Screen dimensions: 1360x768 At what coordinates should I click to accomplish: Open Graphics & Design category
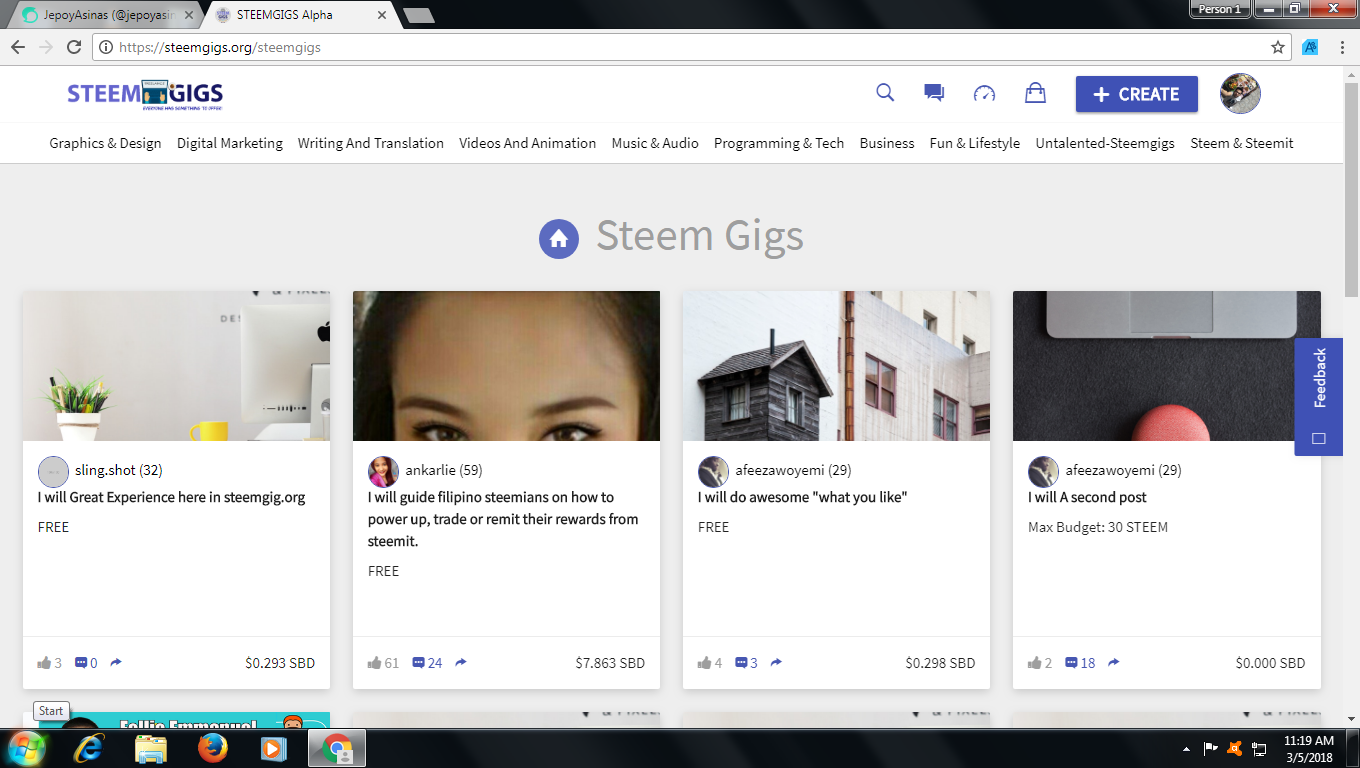point(105,143)
